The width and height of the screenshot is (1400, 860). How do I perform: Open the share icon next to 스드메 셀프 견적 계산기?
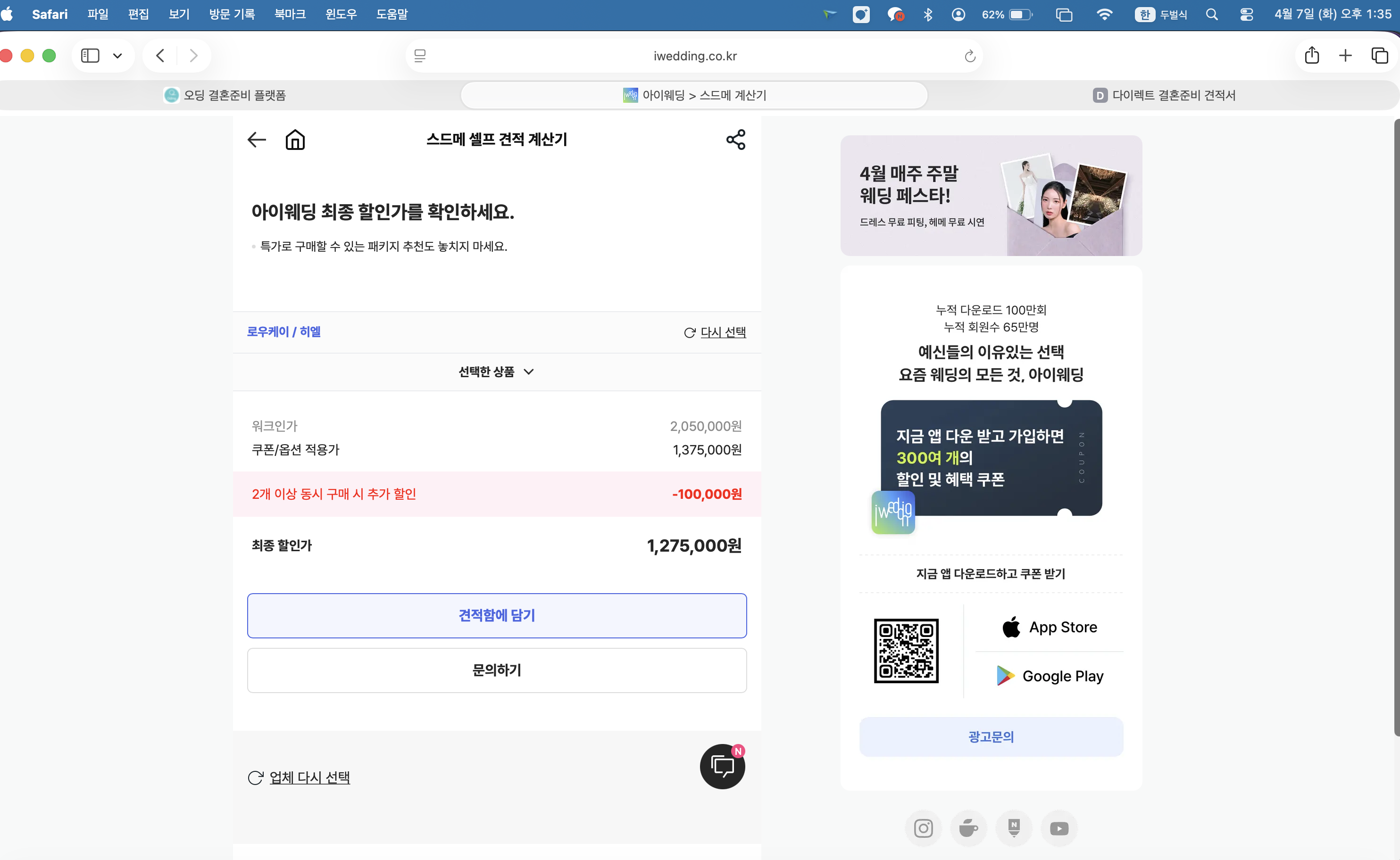point(735,139)
